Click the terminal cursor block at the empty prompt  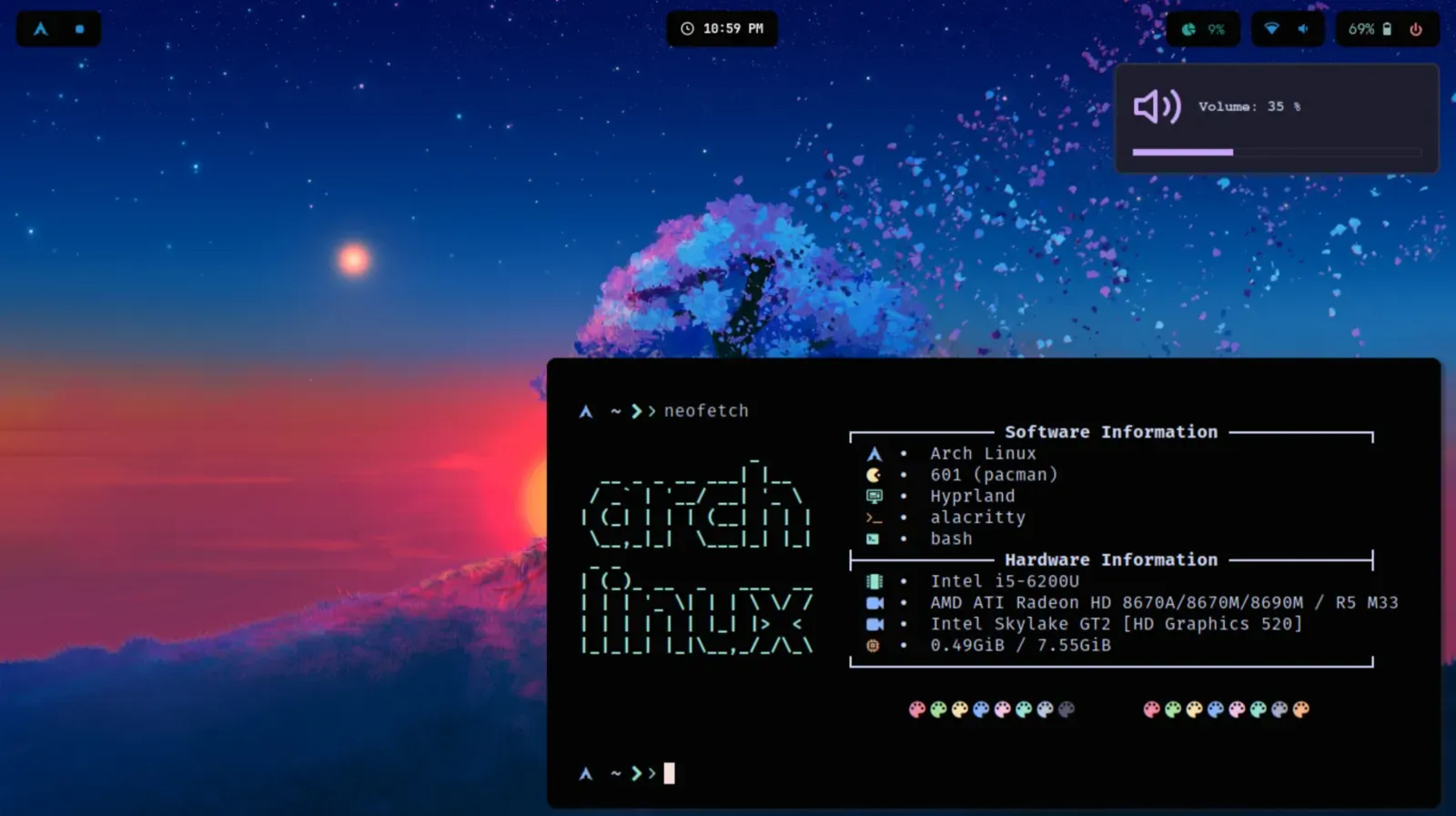pyautogui.click(x=670, y=773)
